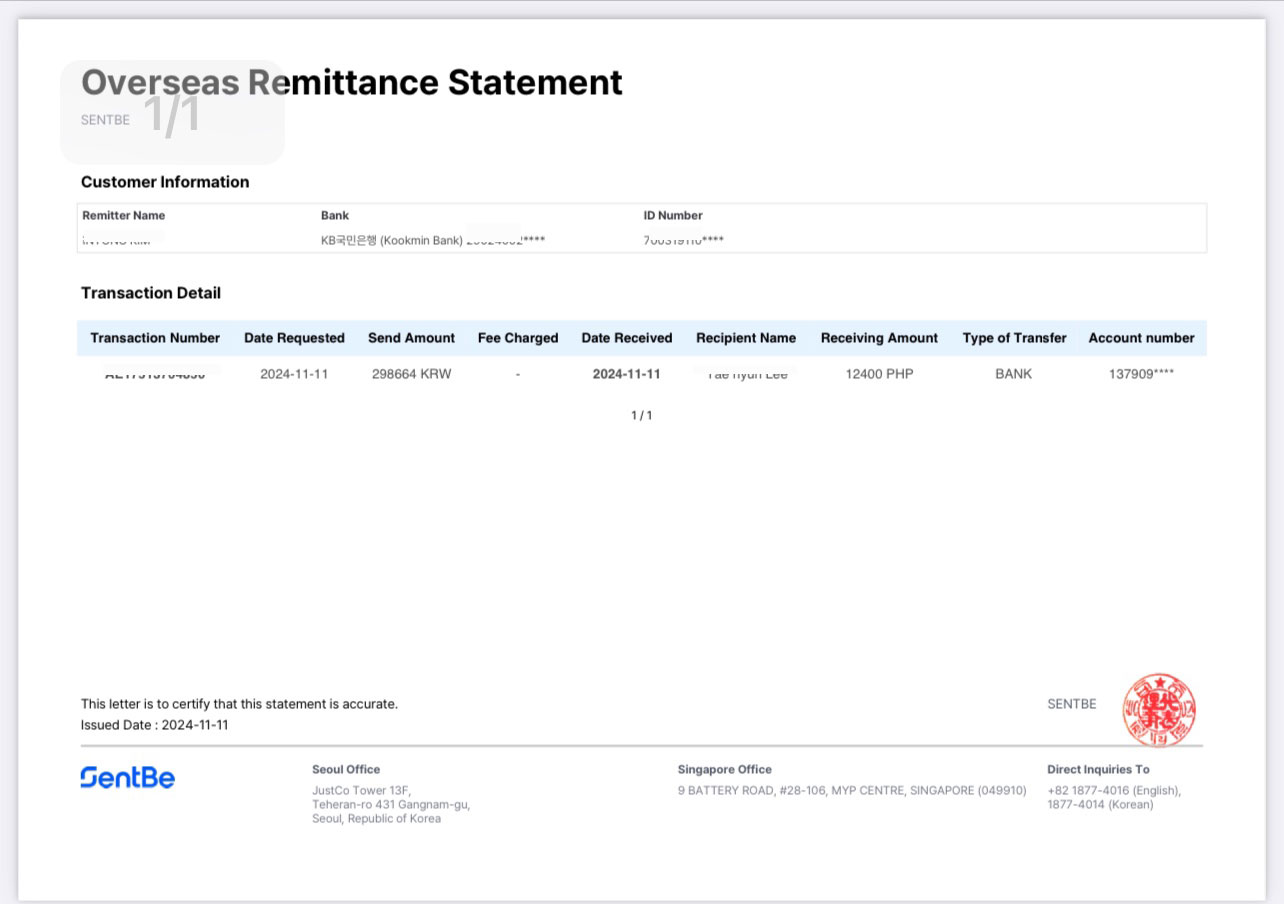
Task: Select the bold Date Received value 2024-11-11
Action: pos(627,374)
